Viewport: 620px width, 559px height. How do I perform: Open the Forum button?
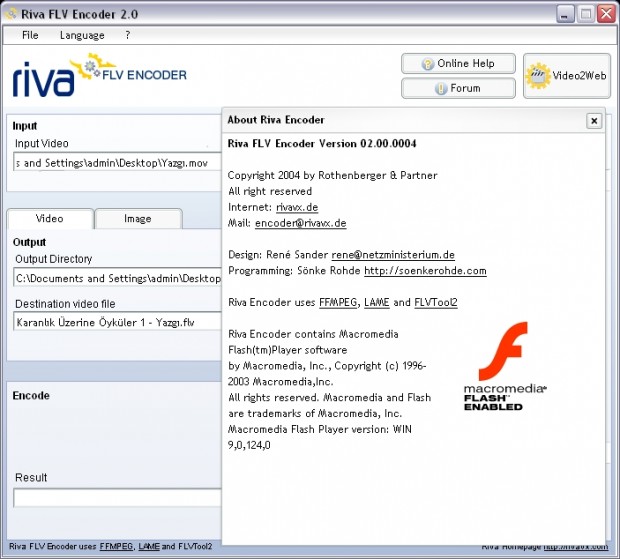click(458, 88)
